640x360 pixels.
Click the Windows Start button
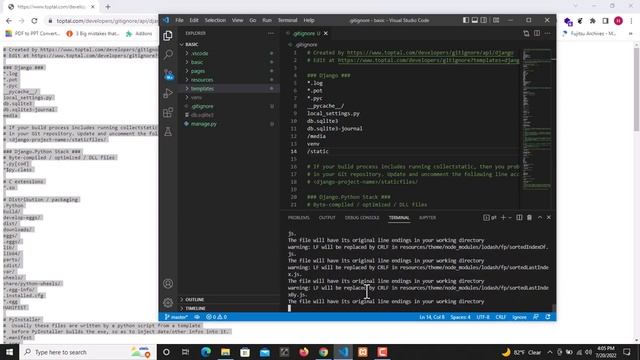[9, 352]
